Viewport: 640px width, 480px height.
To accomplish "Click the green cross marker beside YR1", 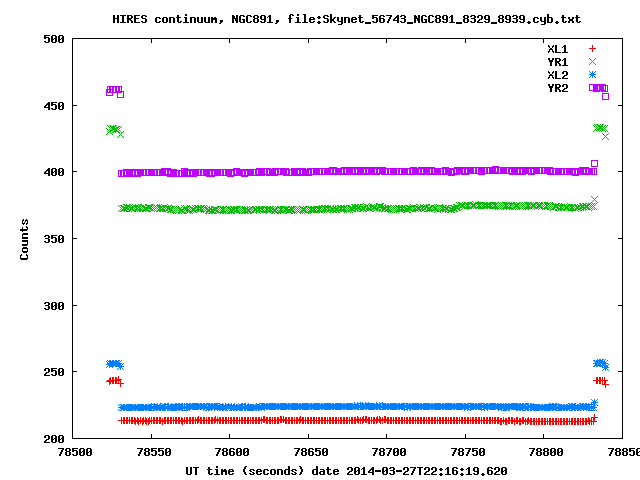I will pos(592,62).
